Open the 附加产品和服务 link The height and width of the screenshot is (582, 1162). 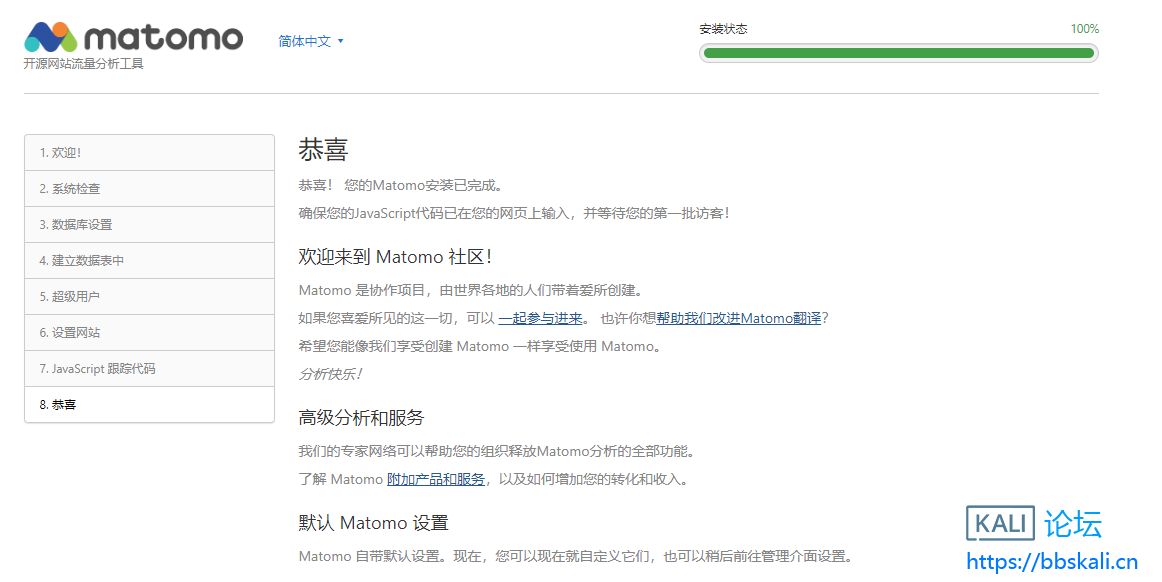(435, 479)
